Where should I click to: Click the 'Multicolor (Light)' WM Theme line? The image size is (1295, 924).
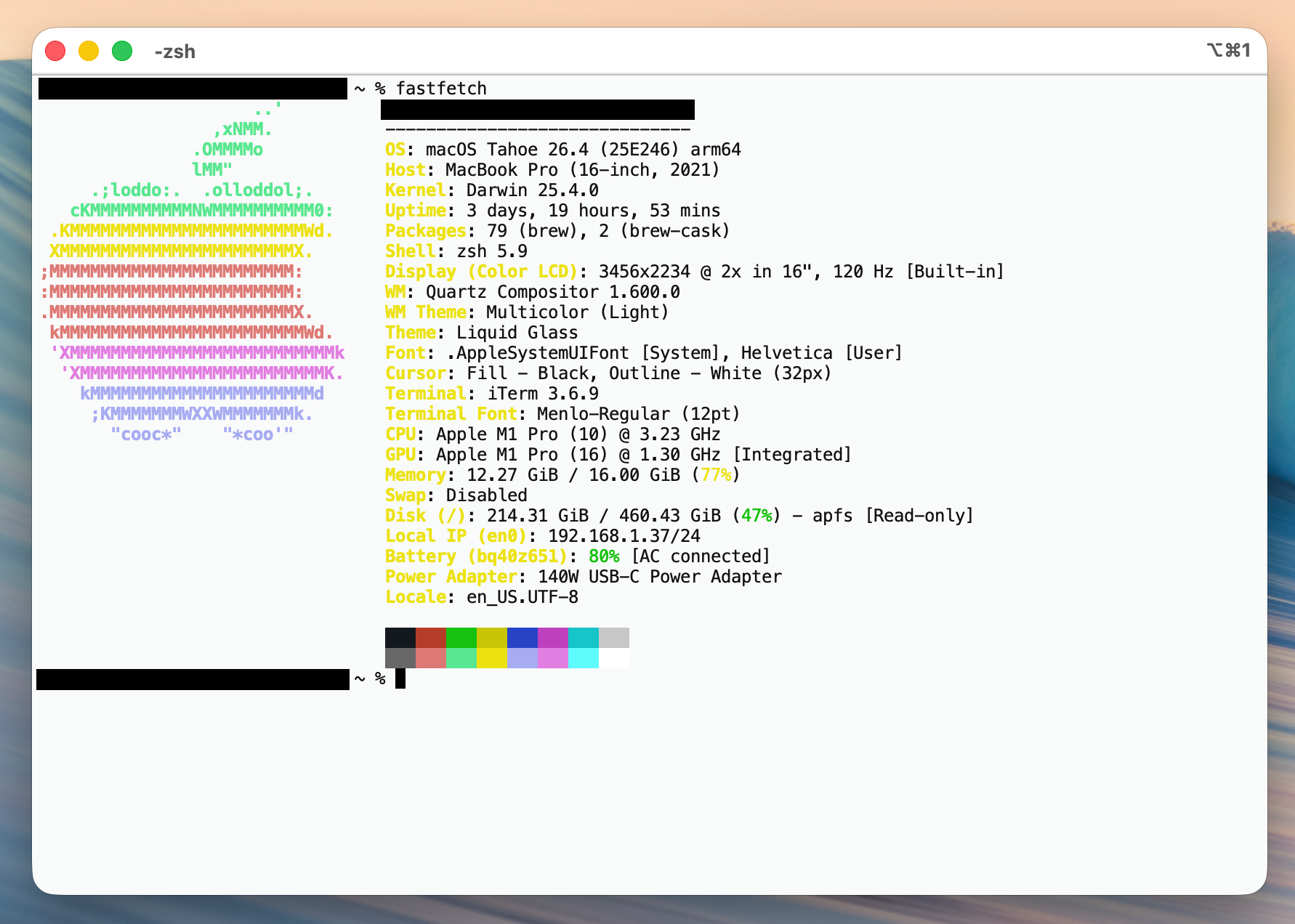point(527,312)
